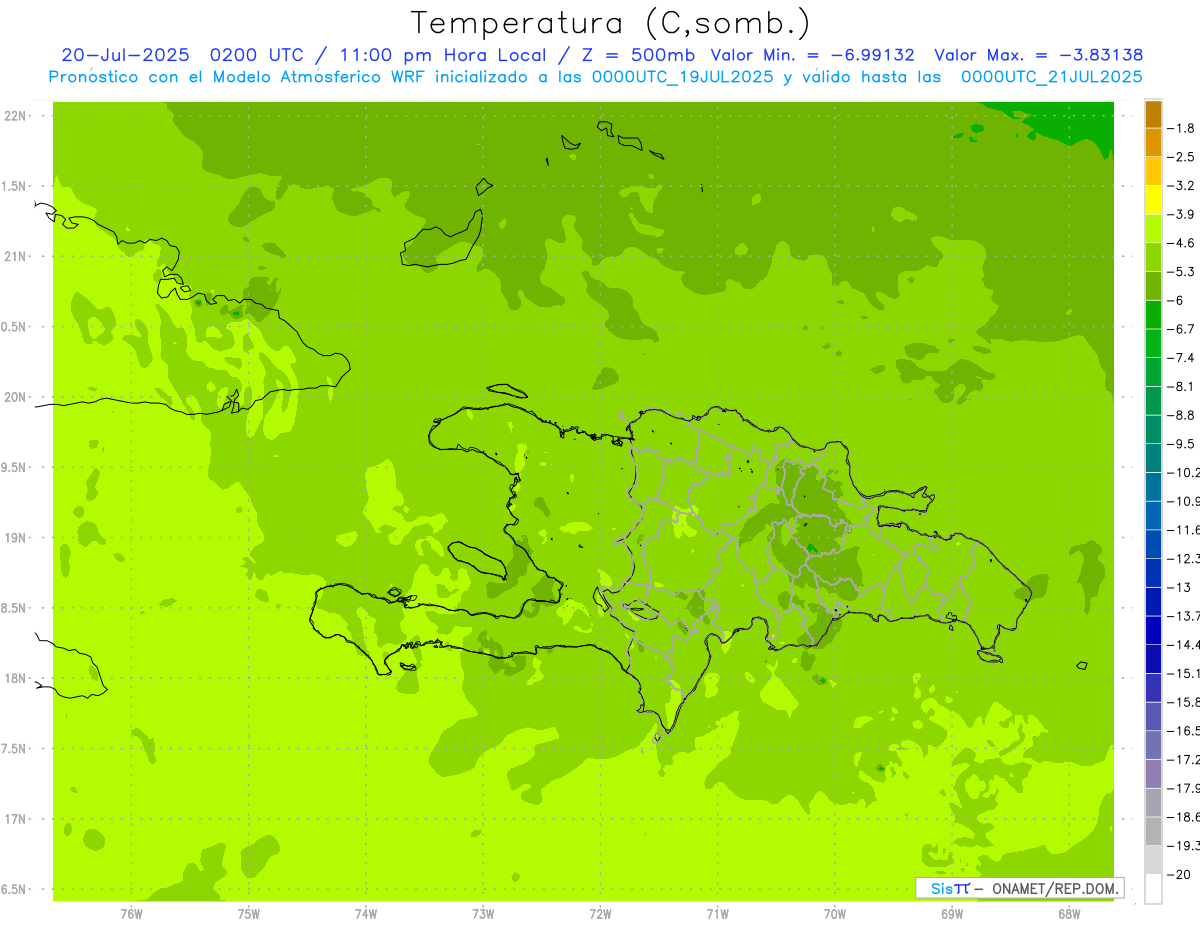The height and width of the screenshot is (927, 1200).
Task: Pick the blue swatch between -13 and -13.7
Action: 1153,601
